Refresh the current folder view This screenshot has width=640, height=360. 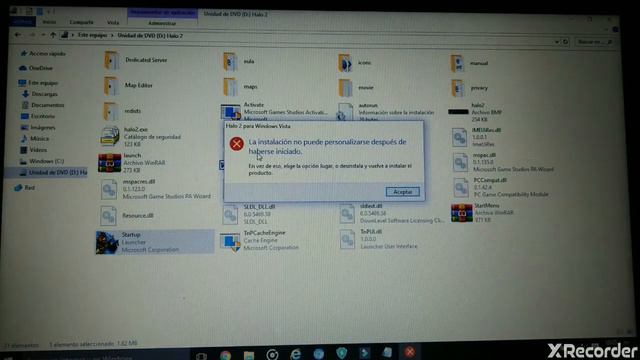pyautogui.click(x=565, y=42)
